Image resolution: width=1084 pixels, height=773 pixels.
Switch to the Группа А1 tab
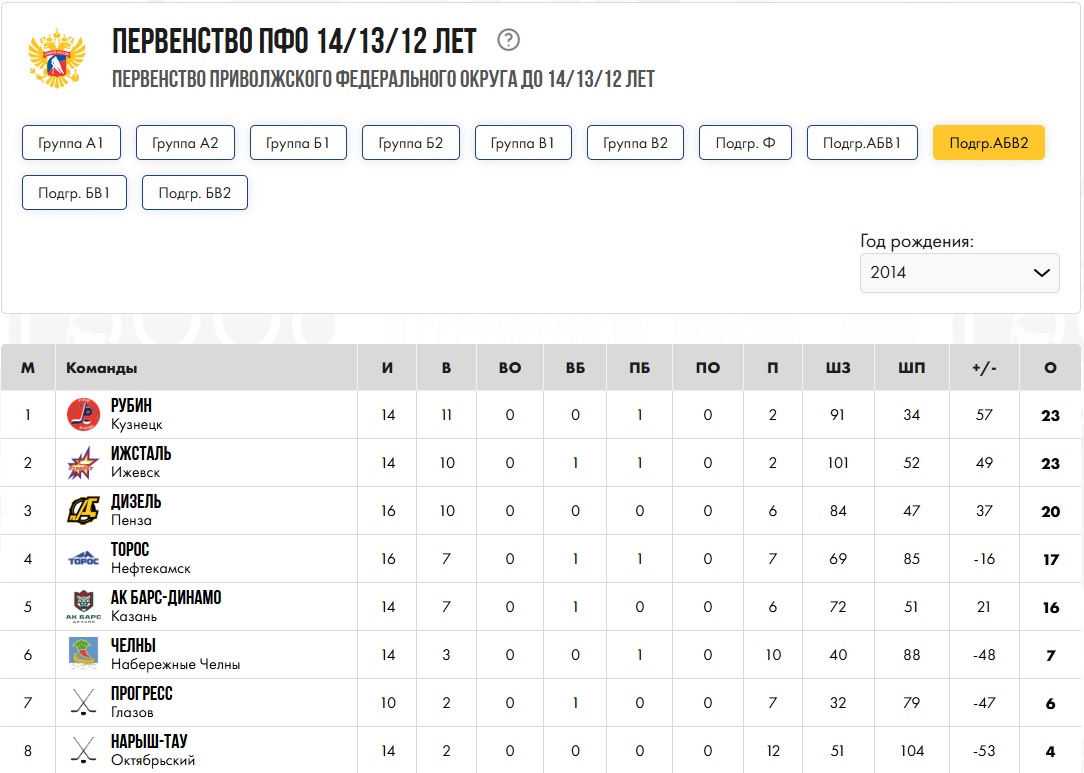tap(72, 143)
